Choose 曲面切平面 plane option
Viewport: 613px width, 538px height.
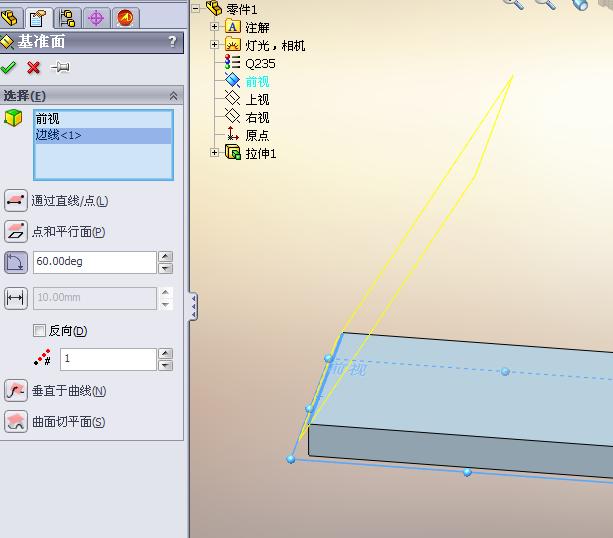tap(16, 421)
